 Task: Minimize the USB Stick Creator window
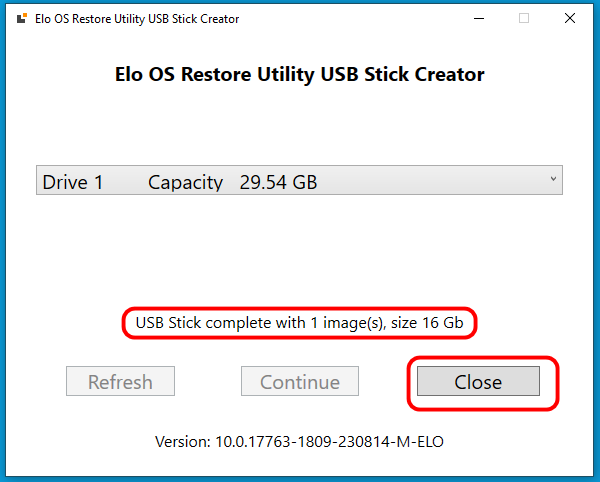coord(479,18)
